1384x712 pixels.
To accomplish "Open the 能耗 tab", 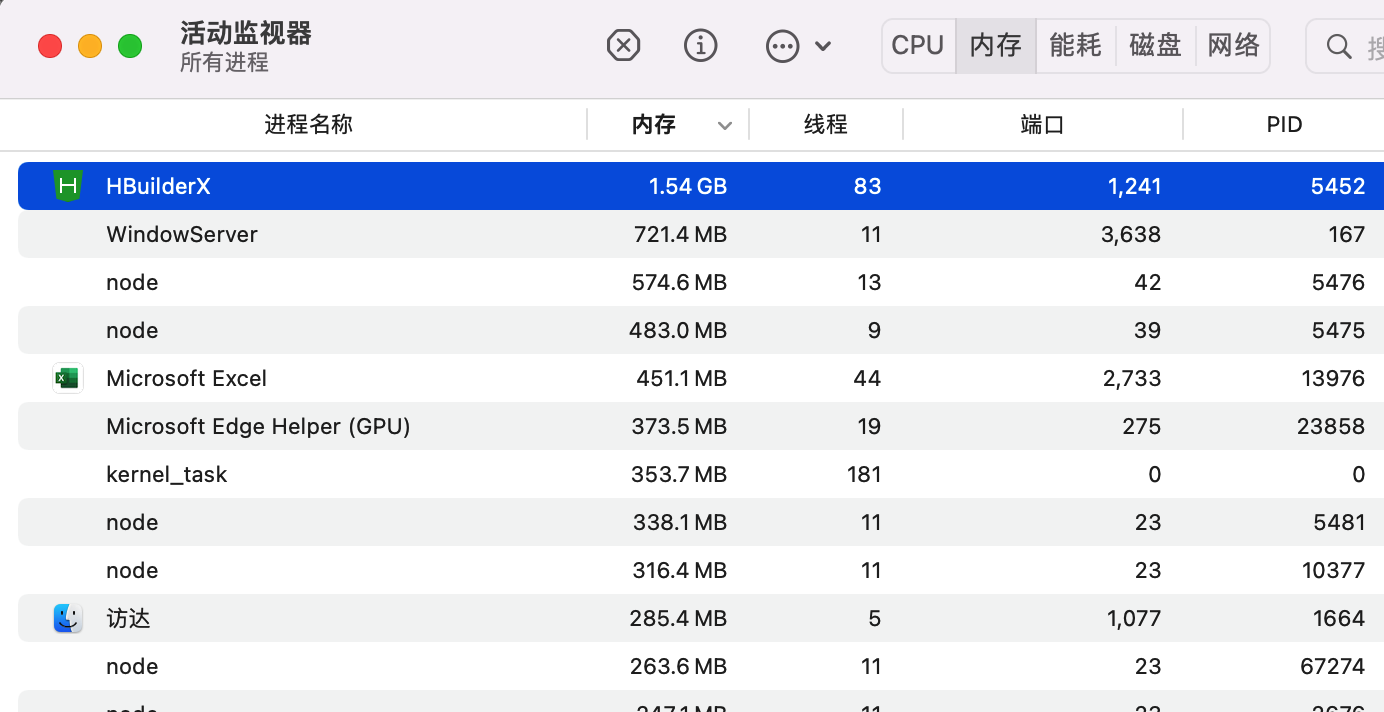I will [x=1076, y=45].
